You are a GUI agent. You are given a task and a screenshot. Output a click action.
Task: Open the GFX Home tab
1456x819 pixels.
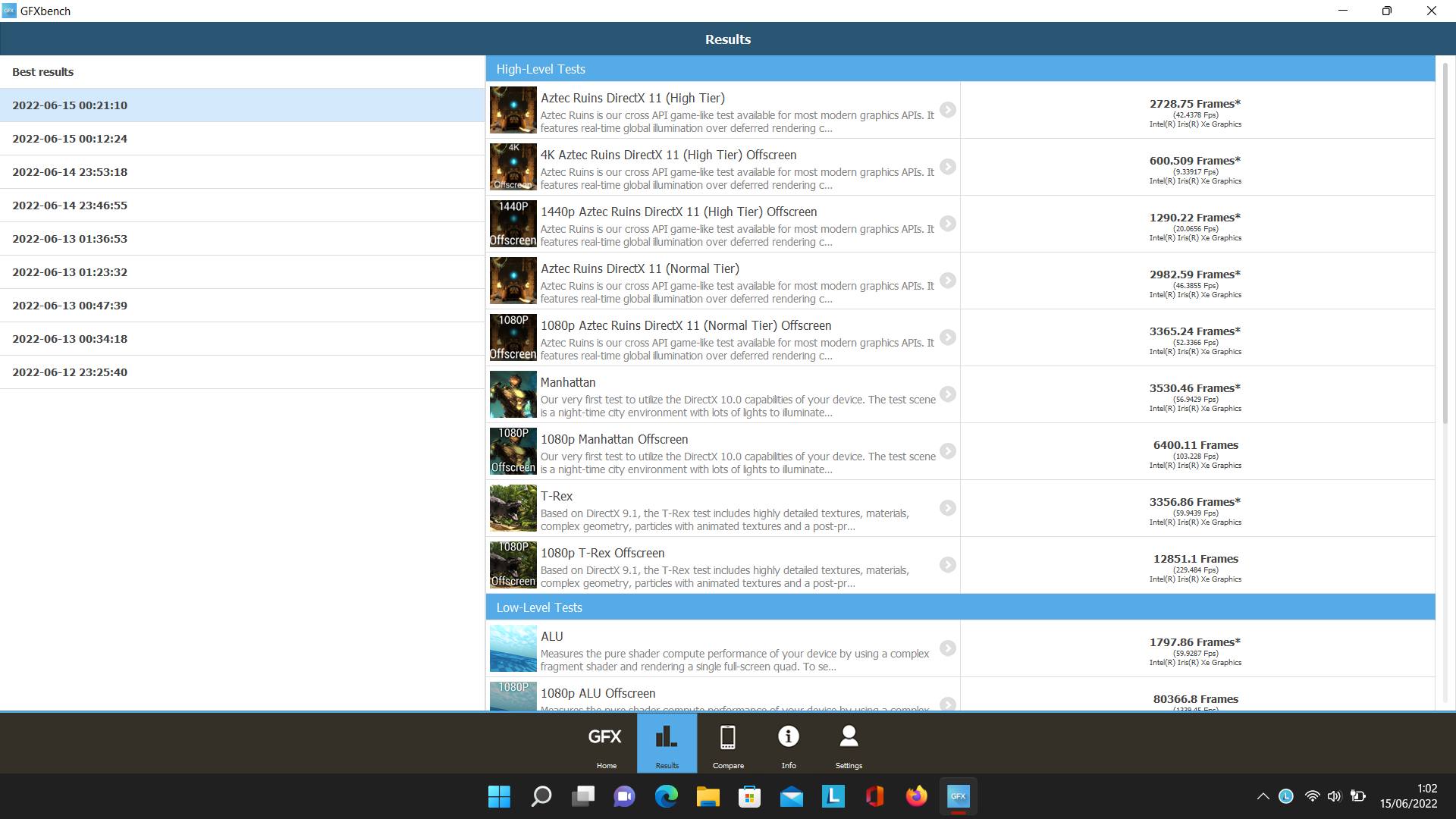point(606,744)
